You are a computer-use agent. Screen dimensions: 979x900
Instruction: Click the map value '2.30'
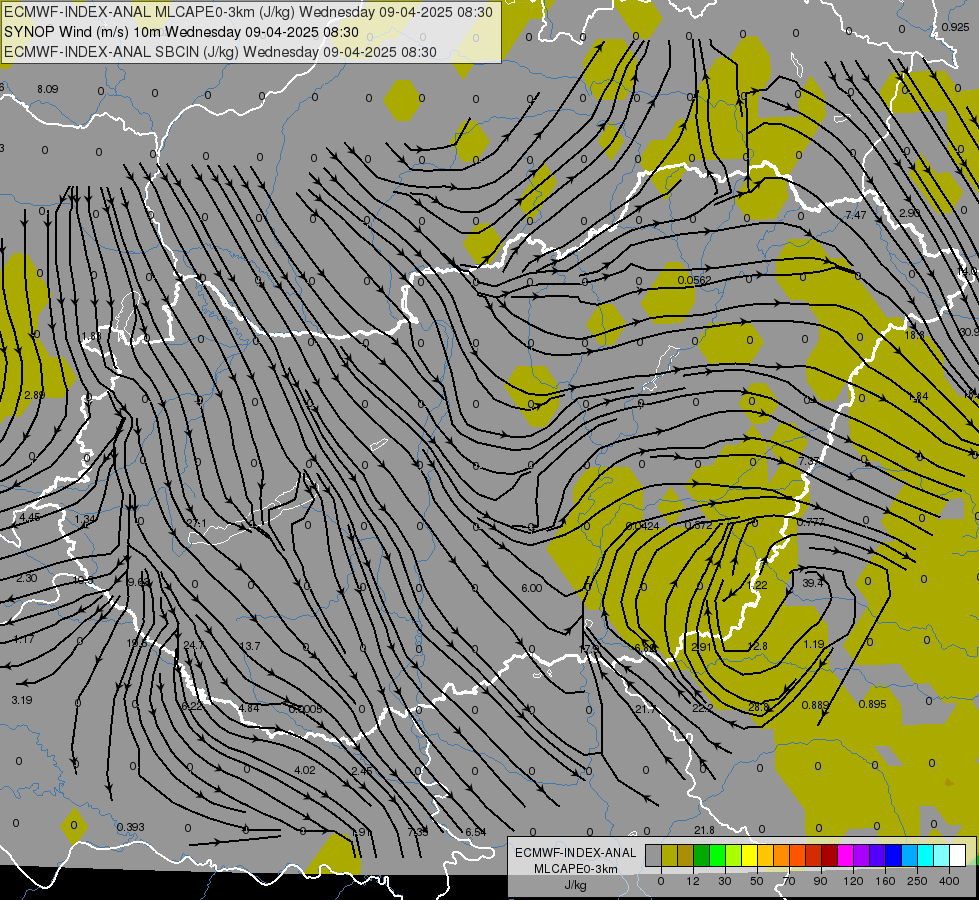click(27, 578)
